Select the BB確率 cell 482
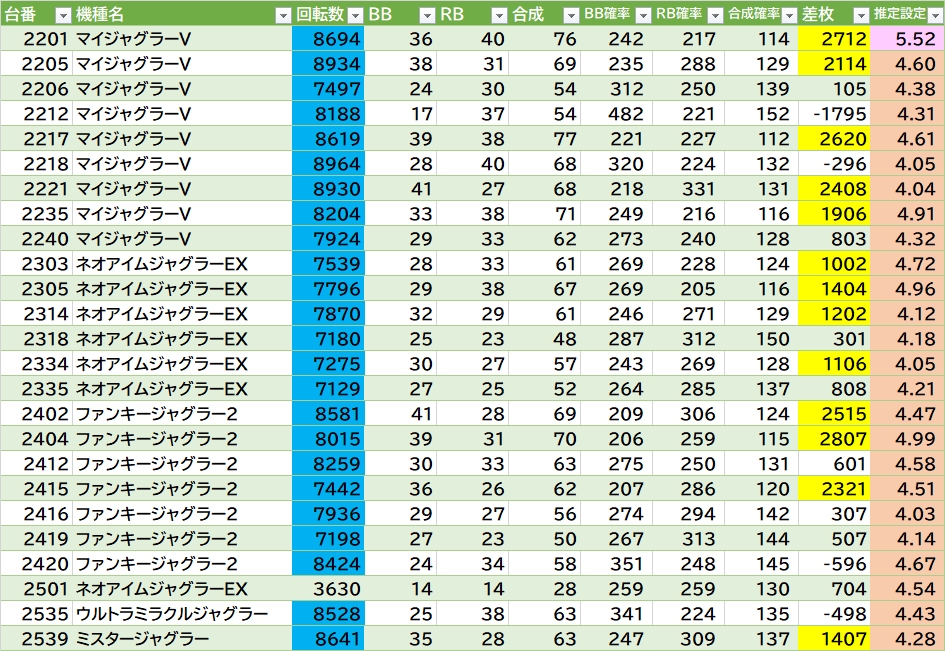Viewport: 945px width, 651px height. tap(617, 113)
